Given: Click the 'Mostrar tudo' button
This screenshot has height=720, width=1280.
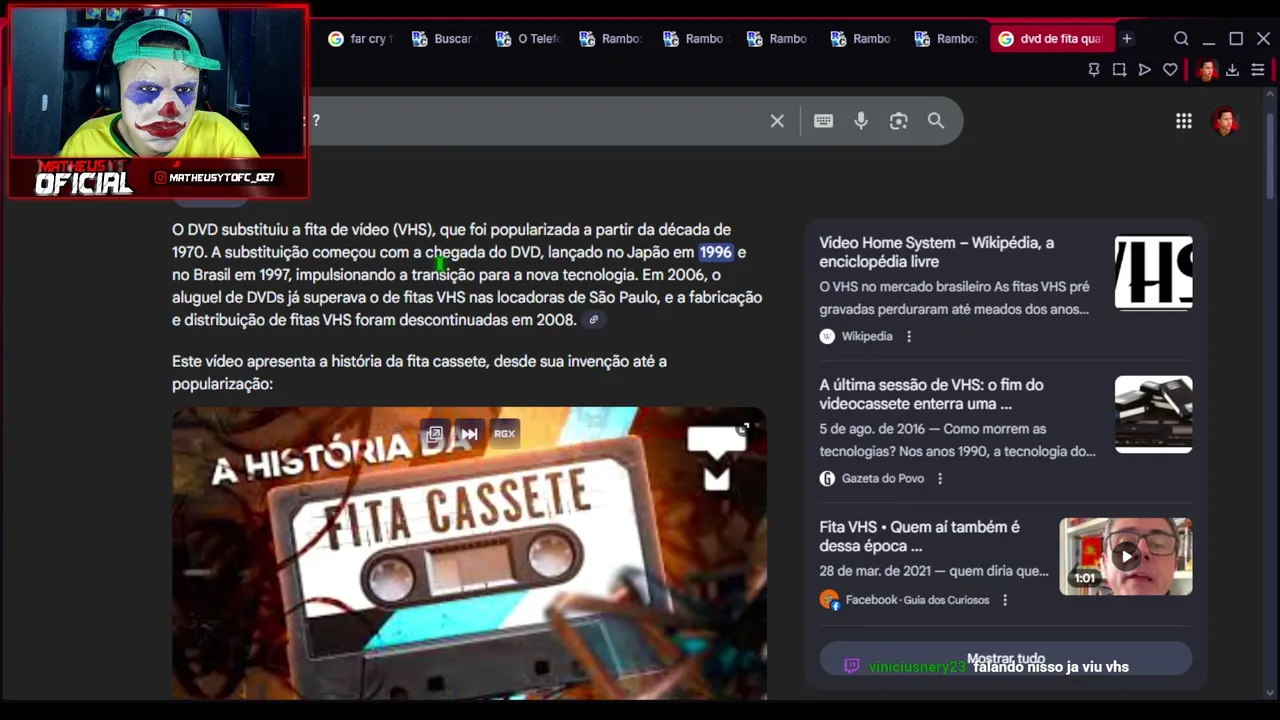Looking at the screenshot, I should tap(1005, 659).
